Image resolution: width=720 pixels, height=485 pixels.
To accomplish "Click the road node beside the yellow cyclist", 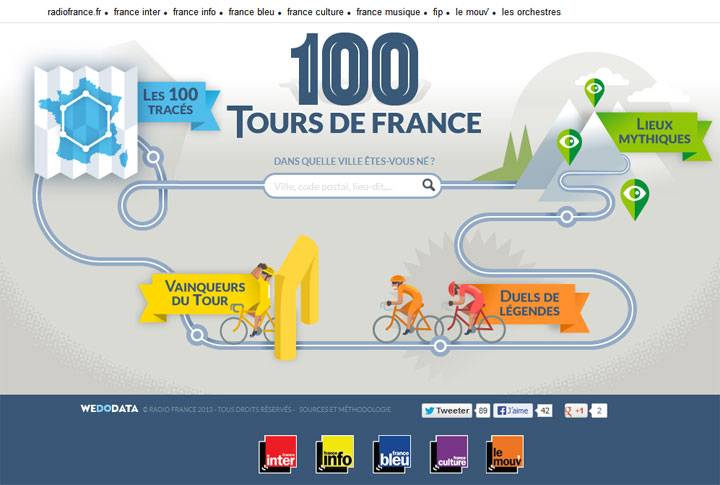I will point(197,335).
